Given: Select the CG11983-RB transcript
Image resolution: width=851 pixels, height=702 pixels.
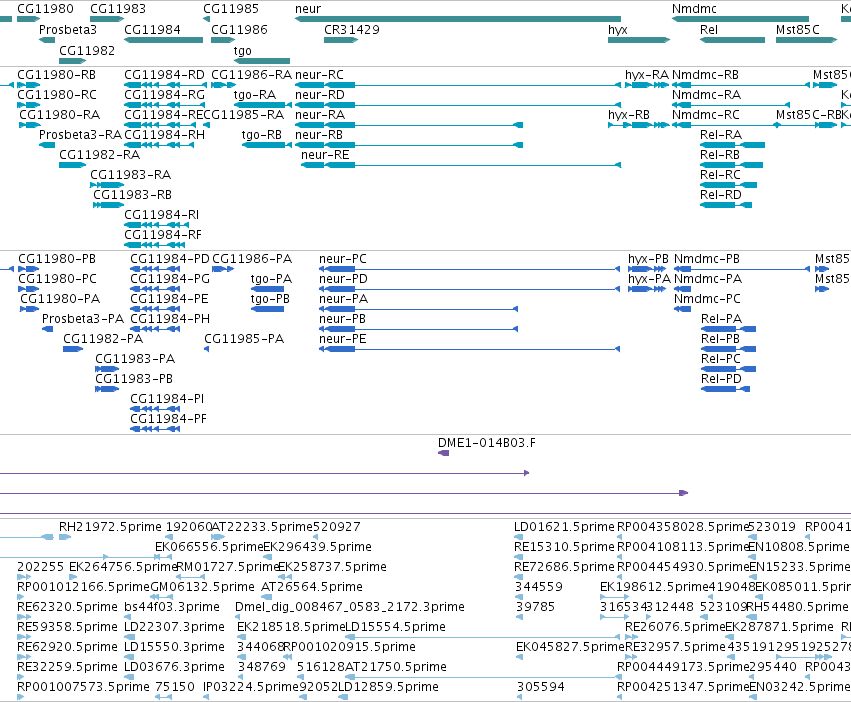Looking at the screenshot, I should click(x=109, y=205).
